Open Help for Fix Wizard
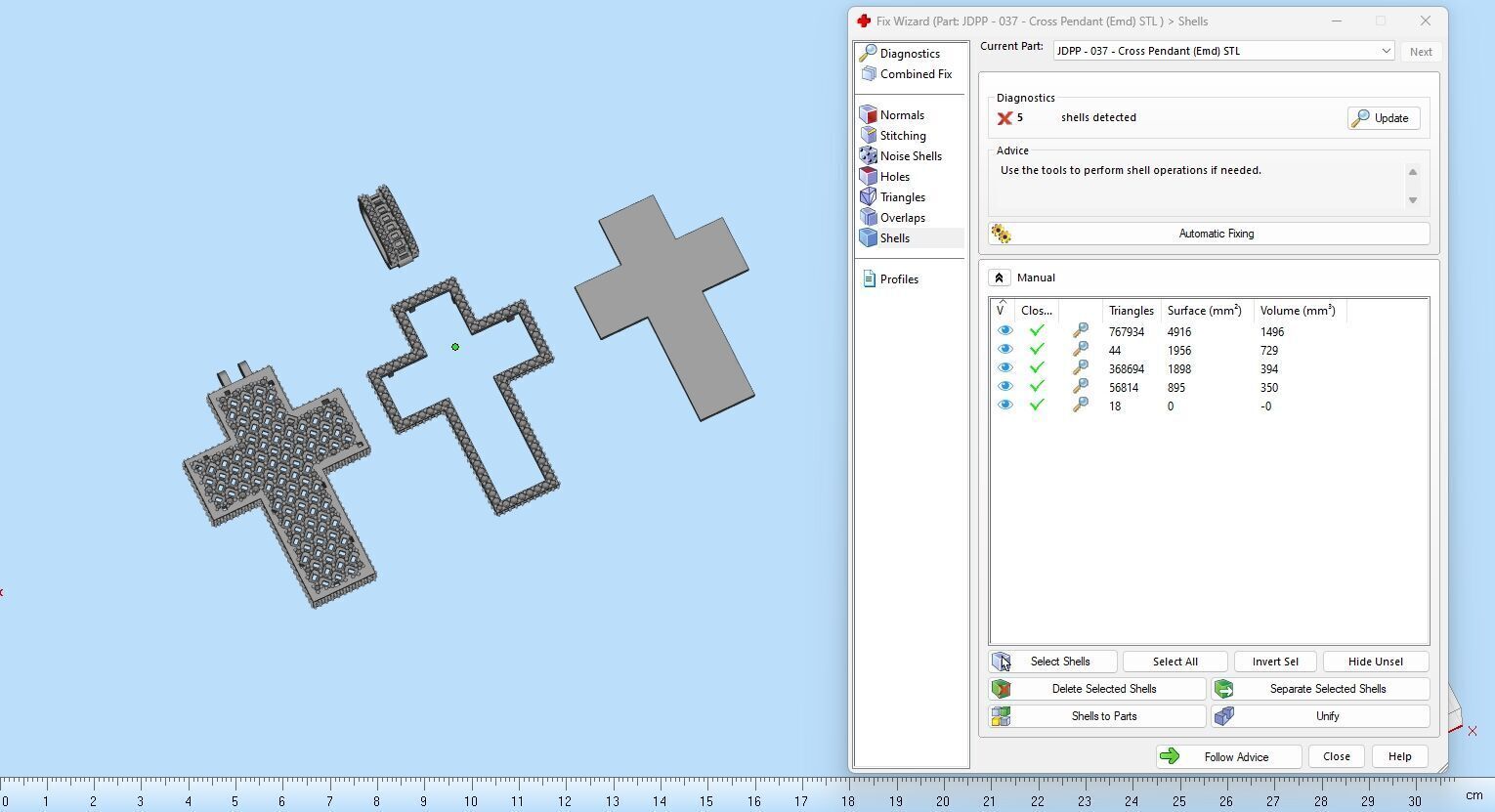Screen dimensions: 1495x812 pyautogui.click(x=1399, y=757)
